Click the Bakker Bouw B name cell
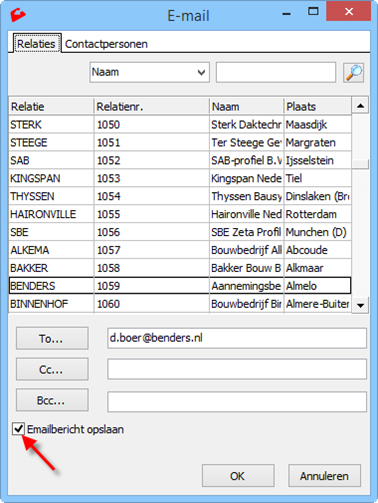The image size is (378, 503). (x=246, y=268)
